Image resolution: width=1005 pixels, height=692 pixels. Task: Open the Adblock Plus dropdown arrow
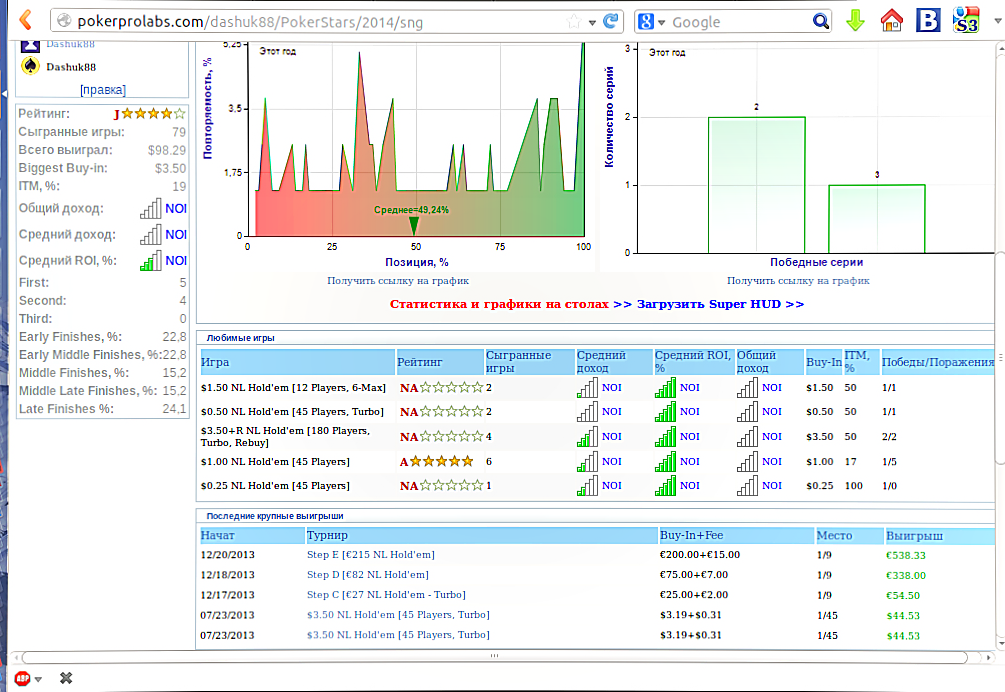38,679
